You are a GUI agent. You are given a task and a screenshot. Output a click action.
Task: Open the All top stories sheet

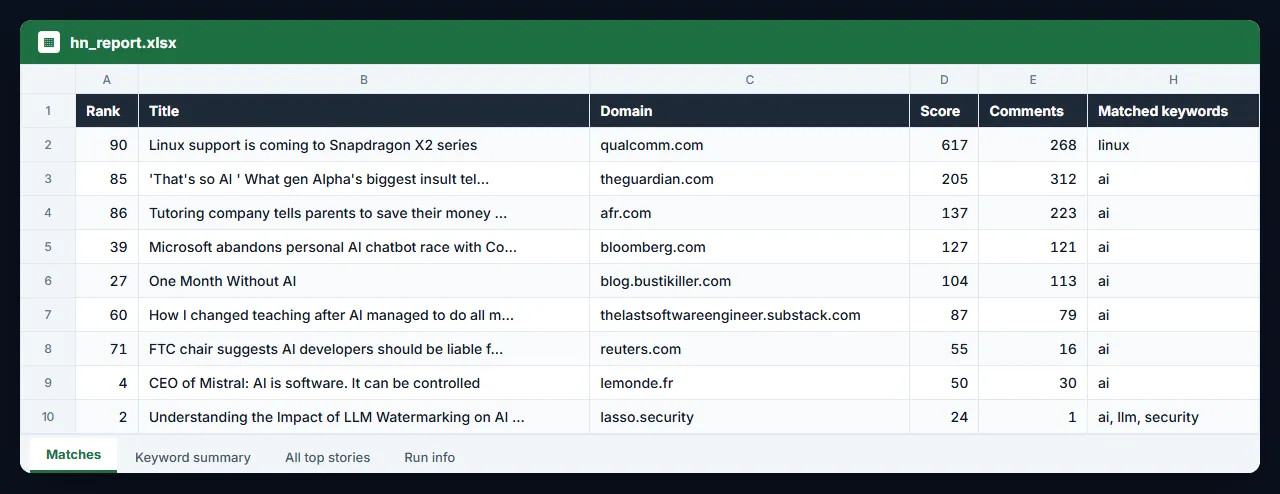pyautogui.click(x=327, y=457)
